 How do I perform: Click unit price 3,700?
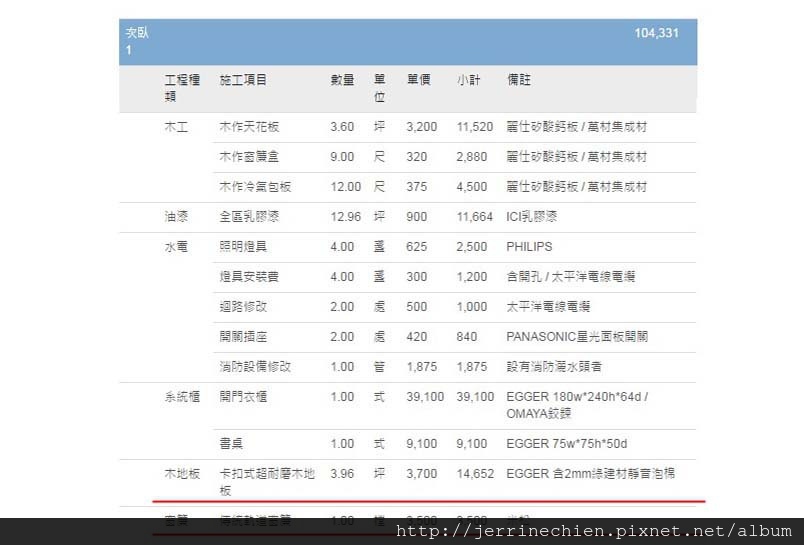click(x=421, y=473)
